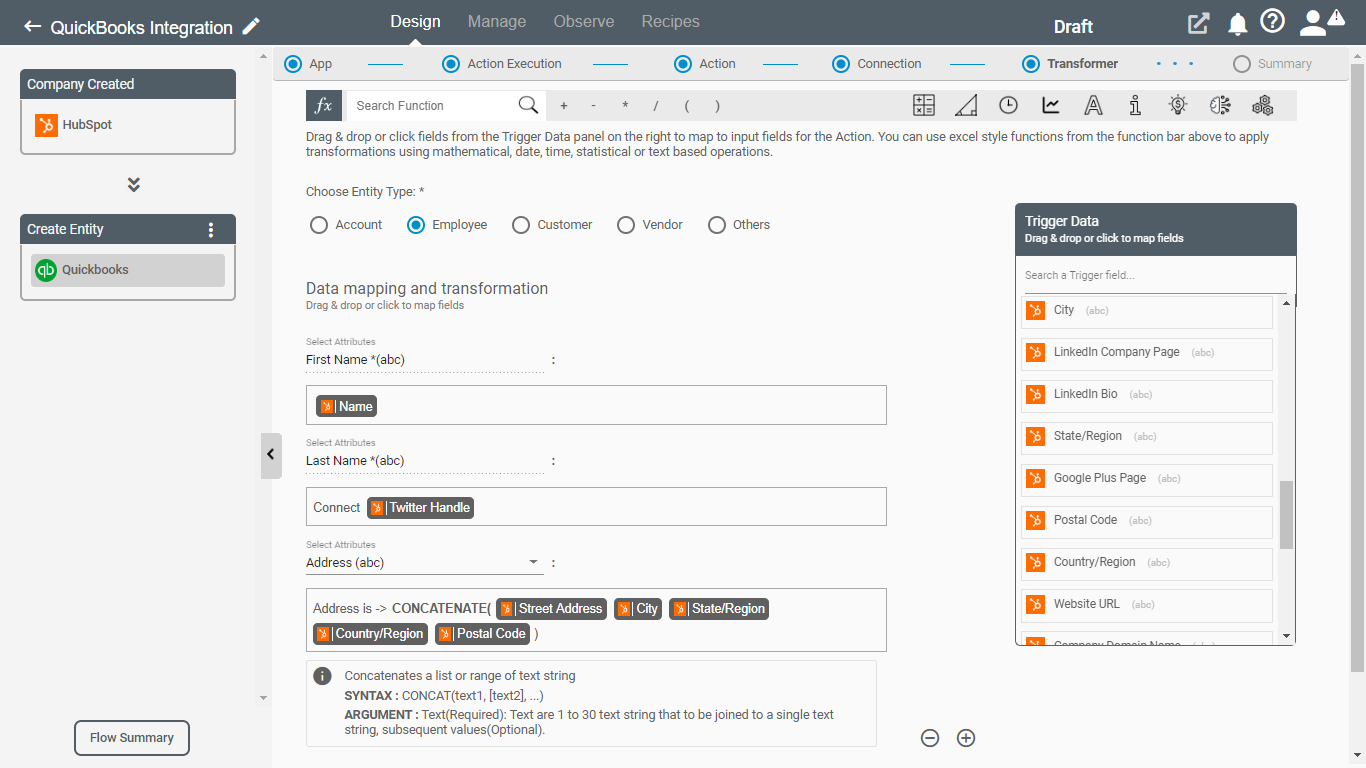Open the date and time clock functions
The width and height of the screenshot is (1366, 768).
(1008, 105)
